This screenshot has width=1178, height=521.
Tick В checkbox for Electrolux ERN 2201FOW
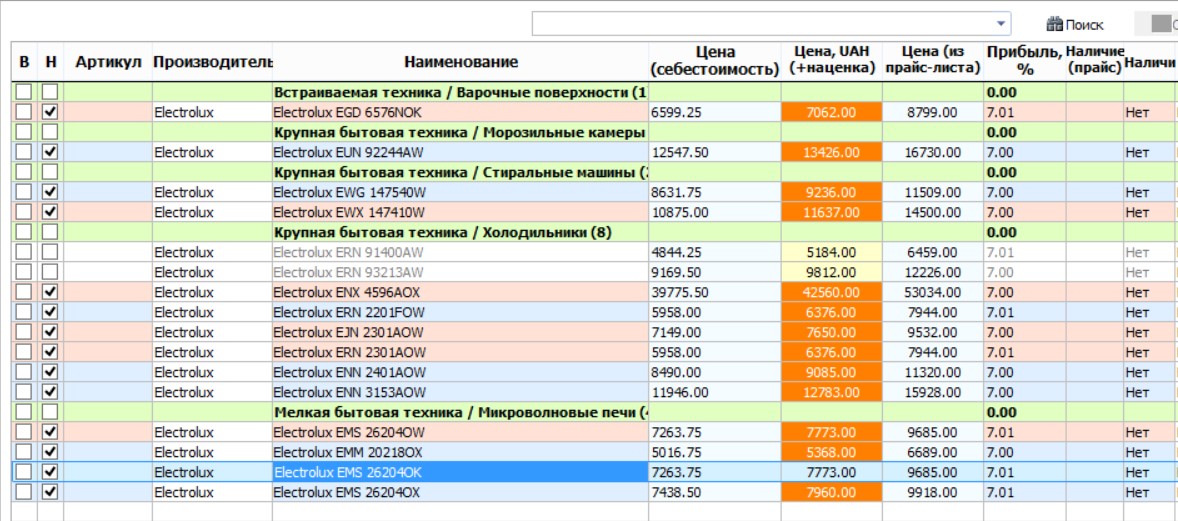tap(24, 312)
